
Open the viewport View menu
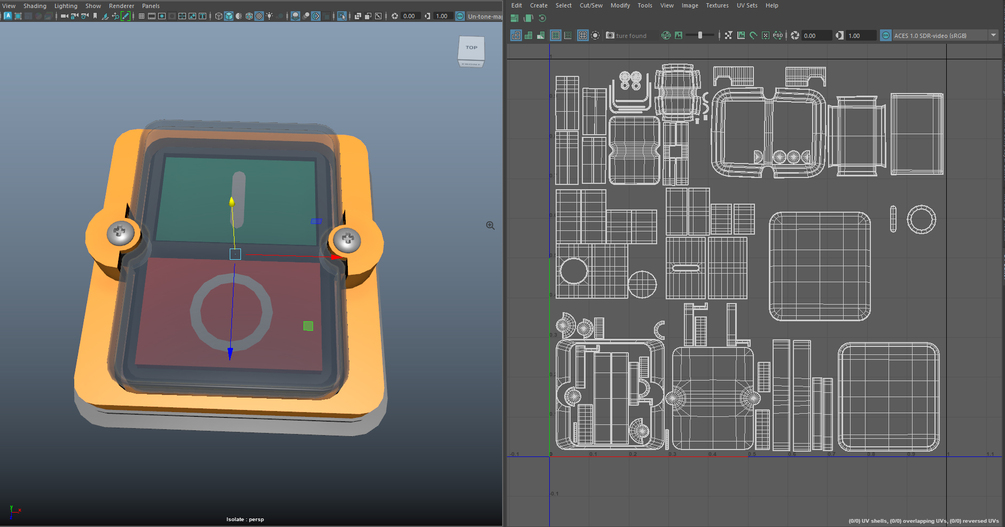tap(9, 6)
